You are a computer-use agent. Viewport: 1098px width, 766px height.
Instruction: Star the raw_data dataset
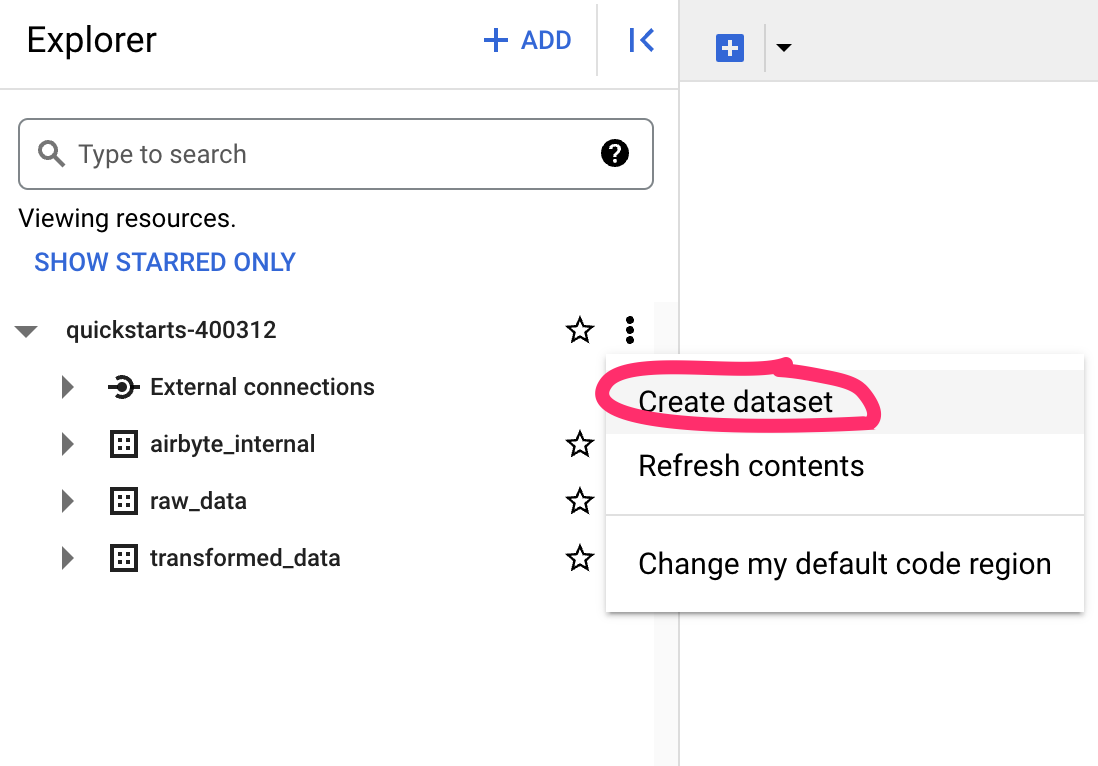[x=580, y=501]
